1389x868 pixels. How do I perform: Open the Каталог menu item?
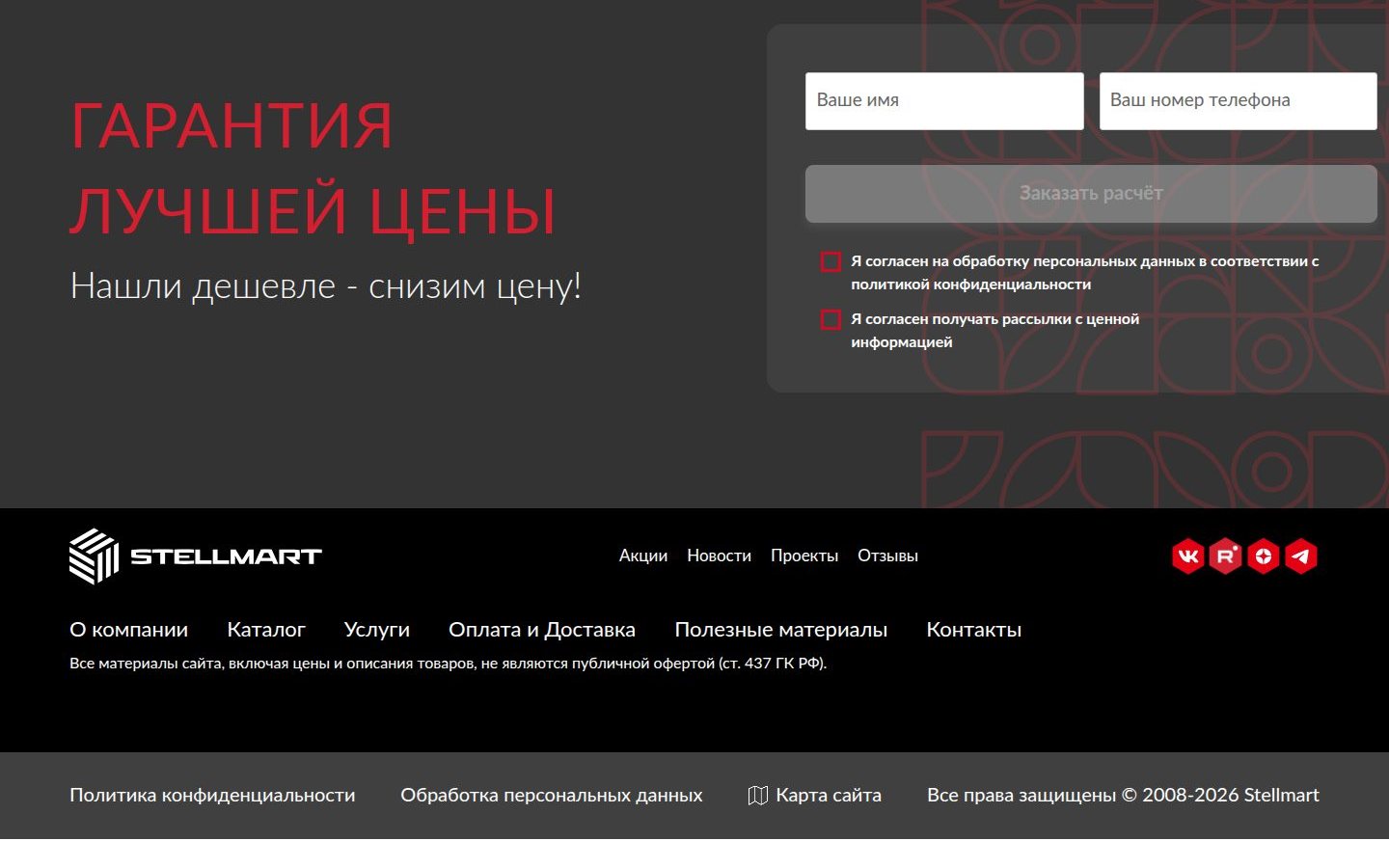click(x=266, y=630)
